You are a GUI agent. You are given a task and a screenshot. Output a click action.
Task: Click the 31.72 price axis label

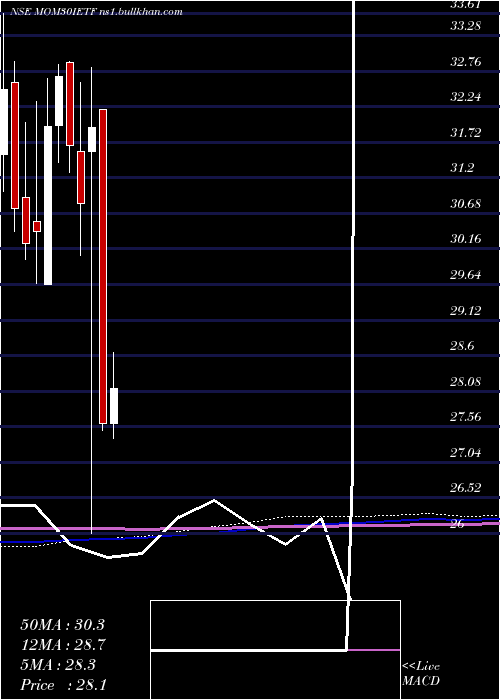(466, 133)
